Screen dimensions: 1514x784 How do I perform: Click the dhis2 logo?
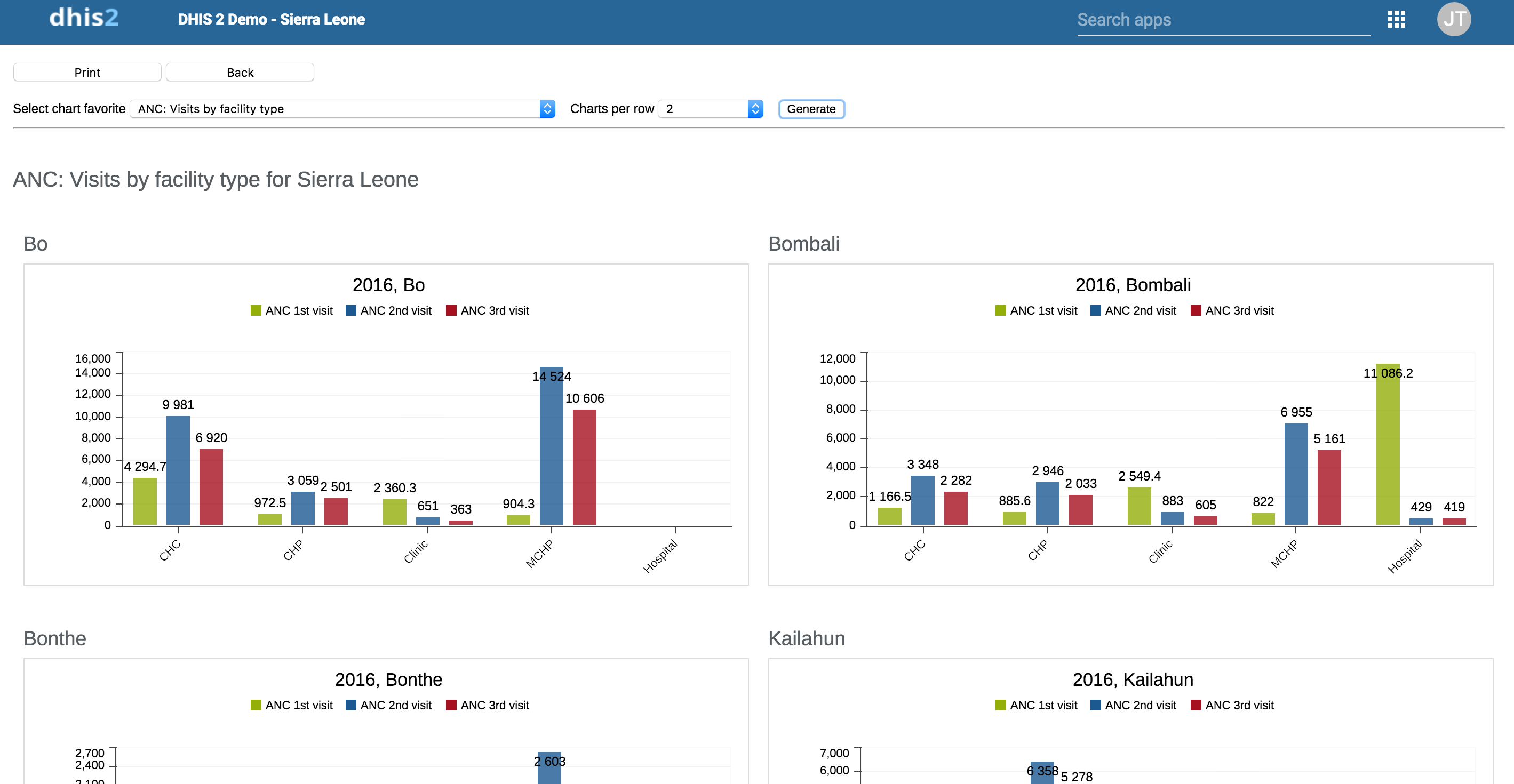pos(83,18)
